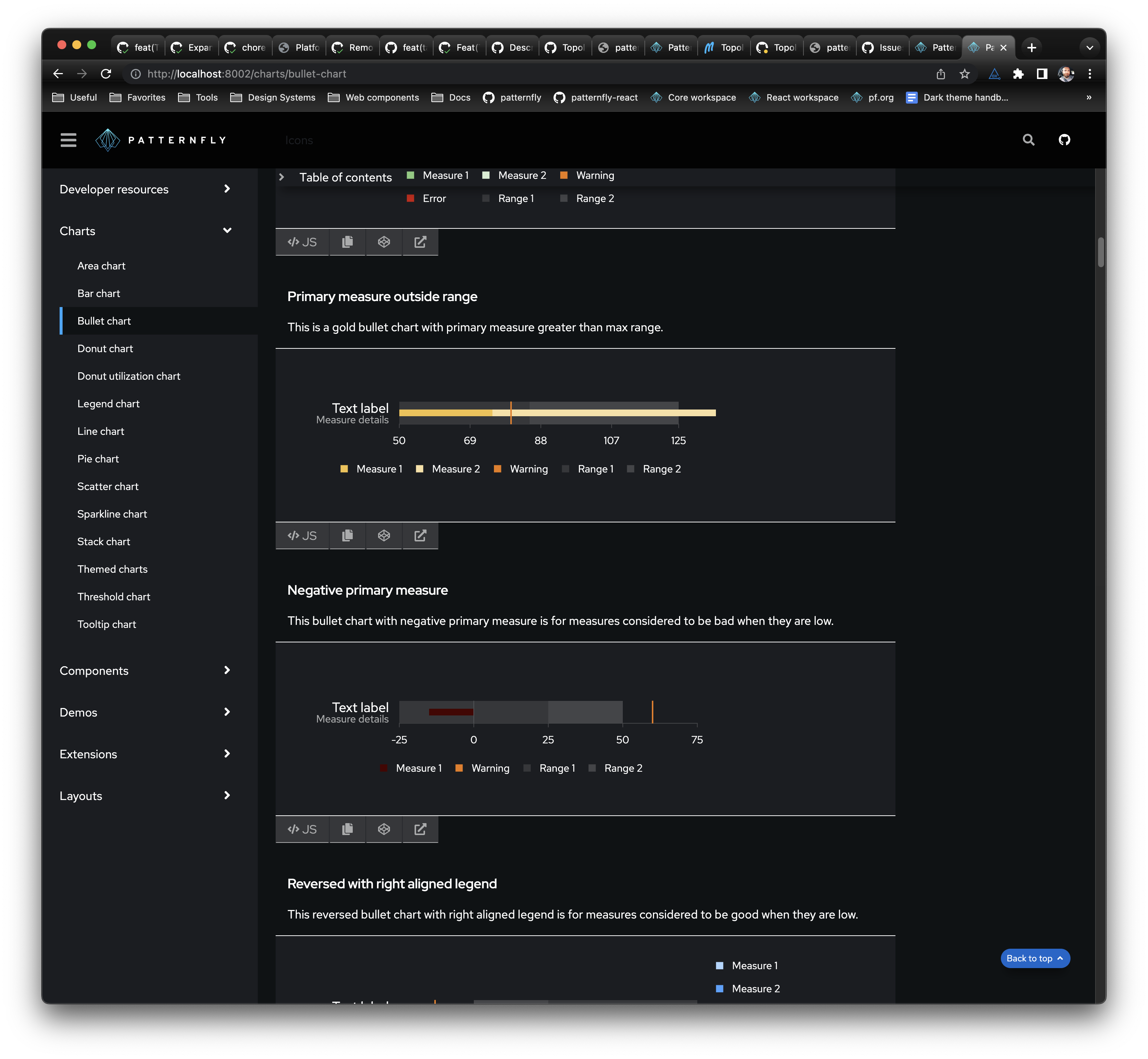Copy code for Primary measure outside range example
The width and height of the screenshot is (1148, 1059).
(347, 535)
